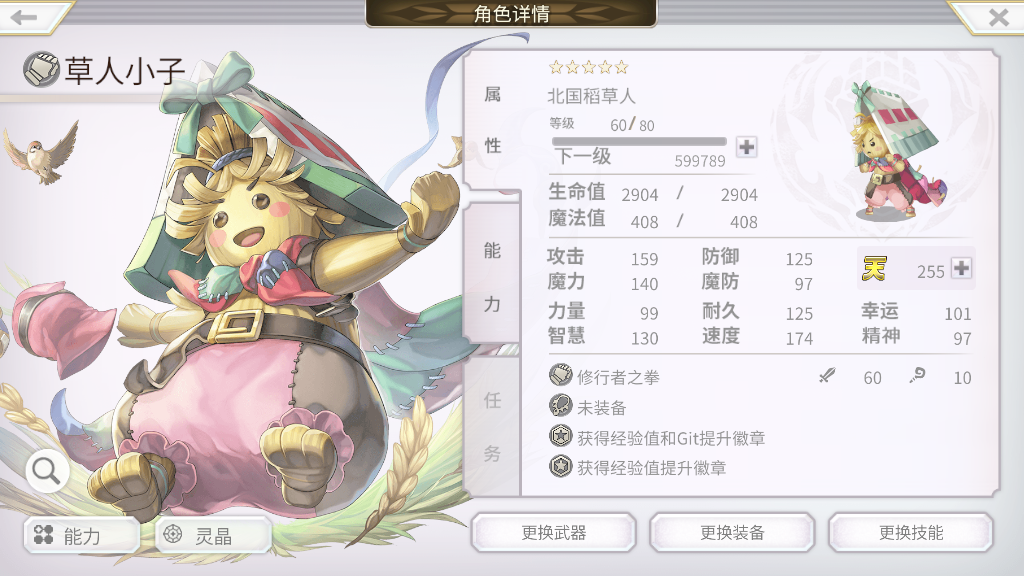Open the 能力 button at bottom left
This screenshot has width=1024, height=576.
click(x=82, y=536)
